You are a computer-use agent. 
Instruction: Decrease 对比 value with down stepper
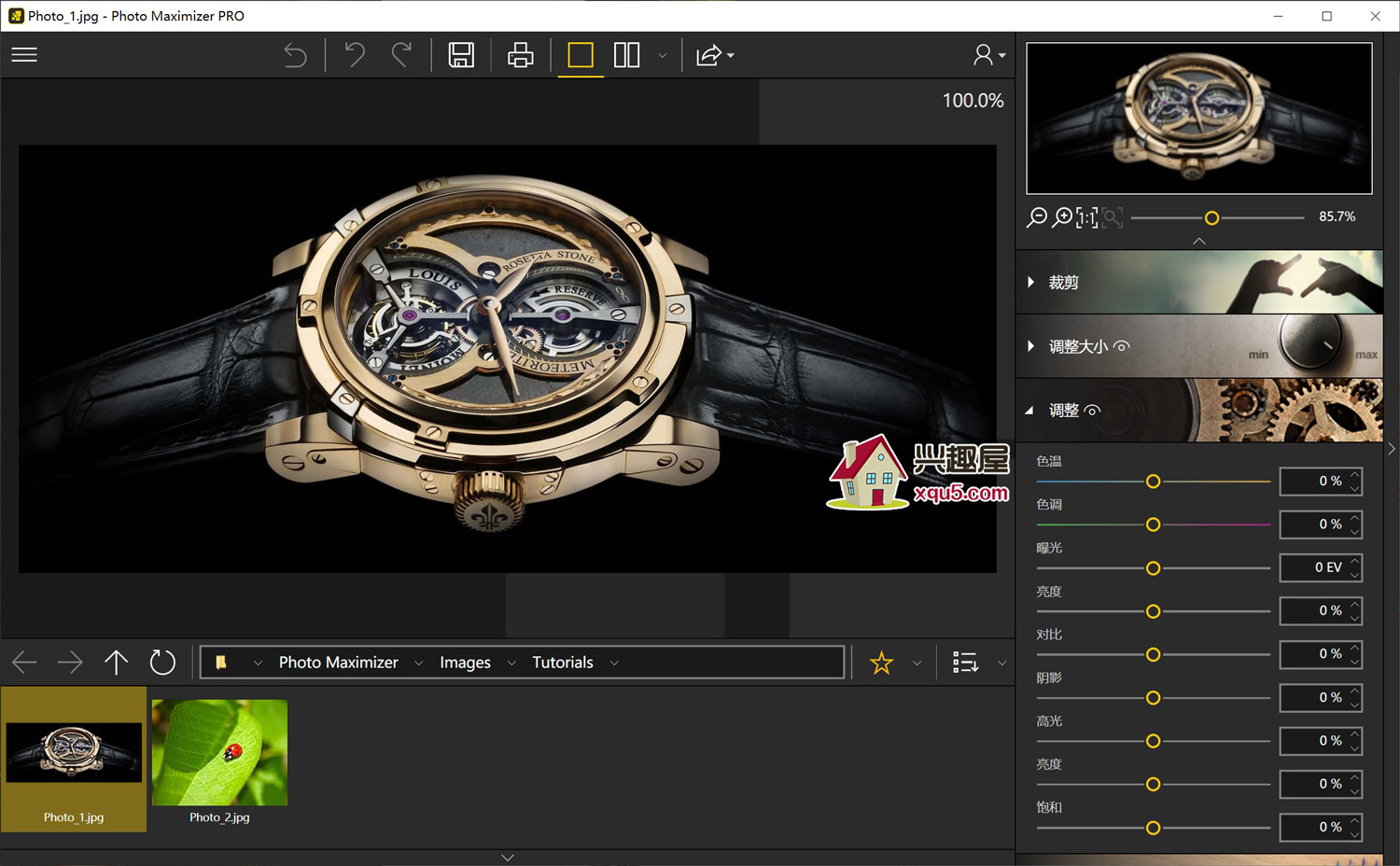1355,661
